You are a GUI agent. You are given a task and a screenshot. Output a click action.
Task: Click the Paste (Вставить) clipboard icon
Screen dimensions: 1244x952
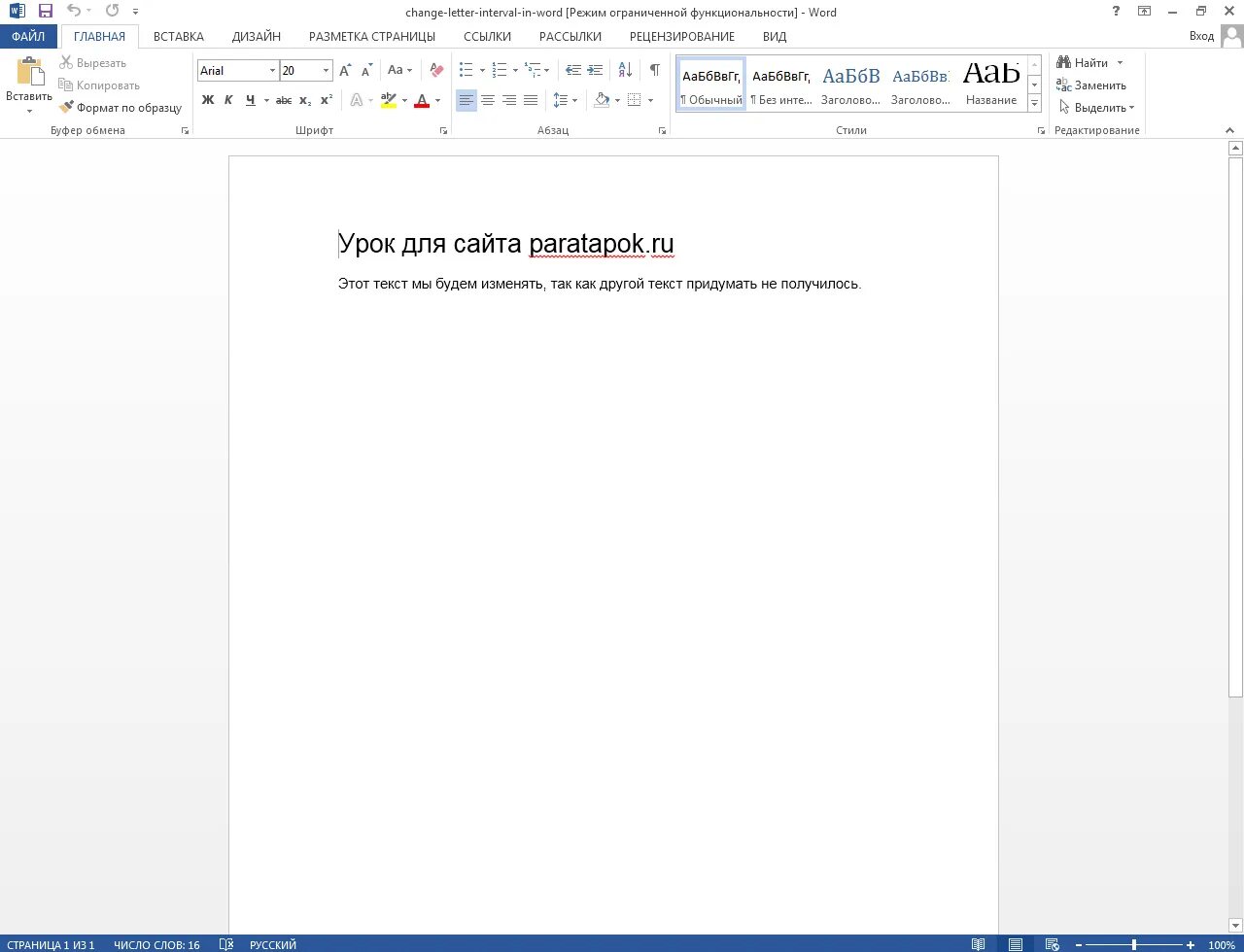click(30, 72)
